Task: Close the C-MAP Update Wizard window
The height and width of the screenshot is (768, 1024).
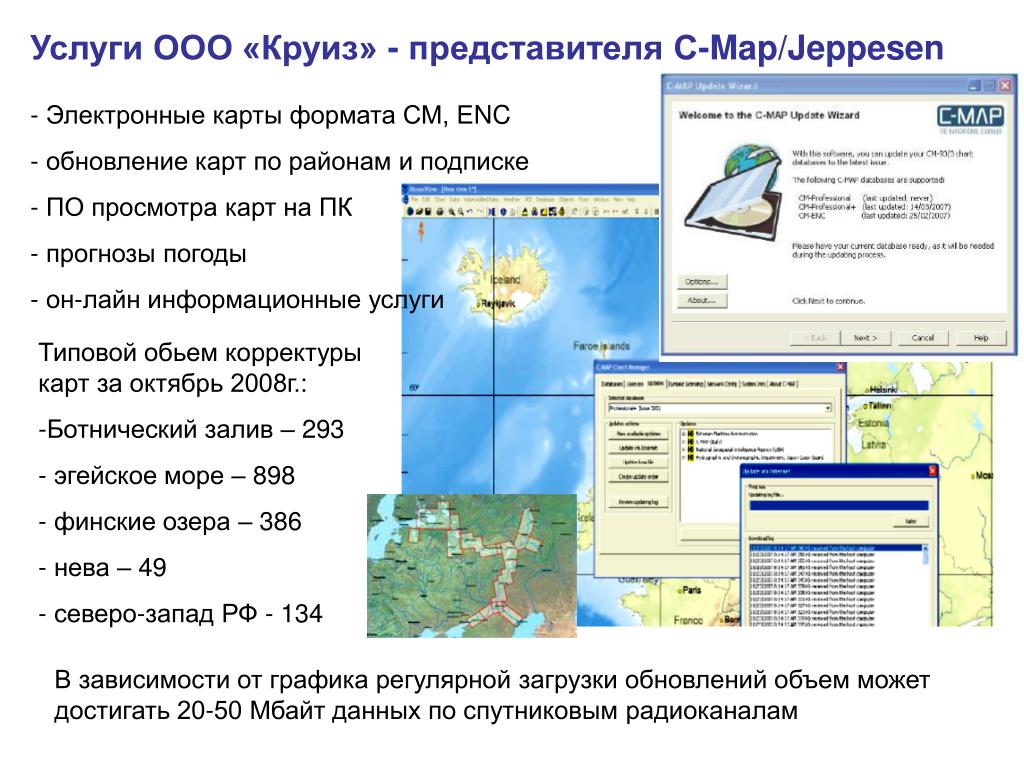Action: click(1005, 86)
